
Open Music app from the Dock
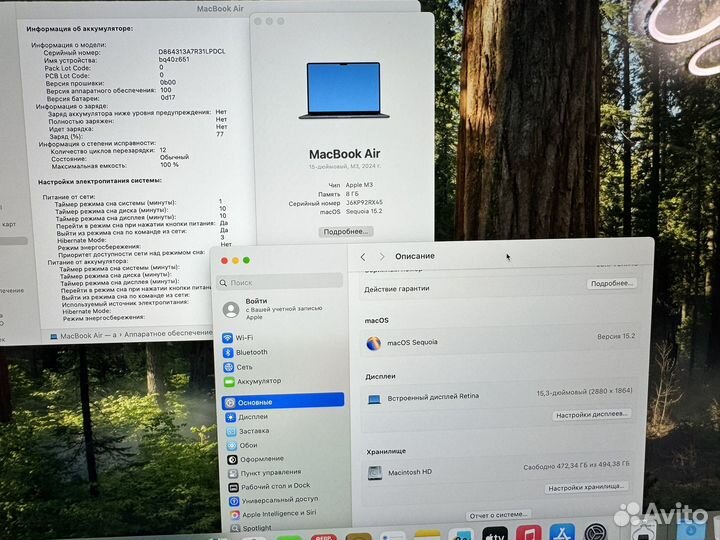pos(529,533)
